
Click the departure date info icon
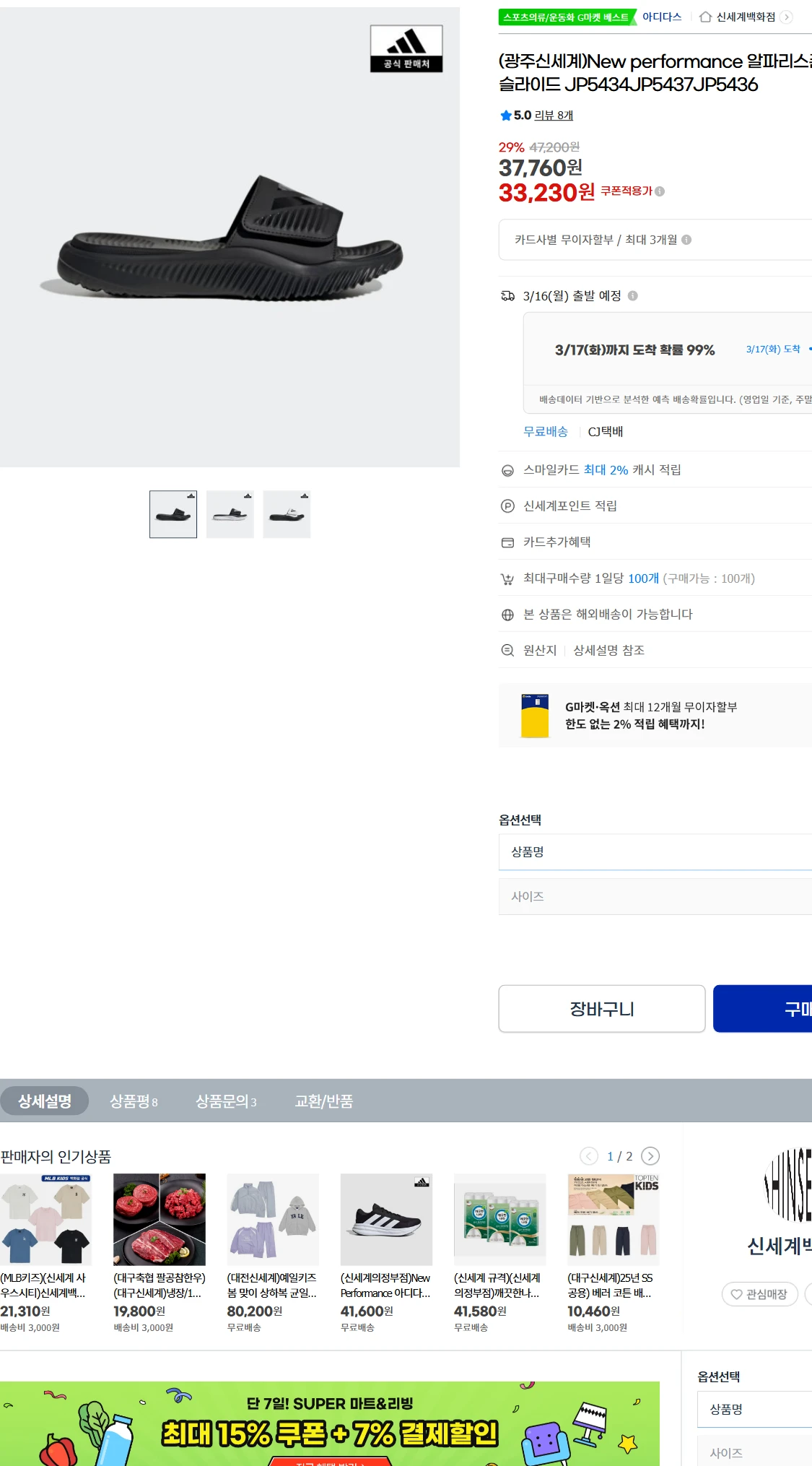(x=632, y=295)
